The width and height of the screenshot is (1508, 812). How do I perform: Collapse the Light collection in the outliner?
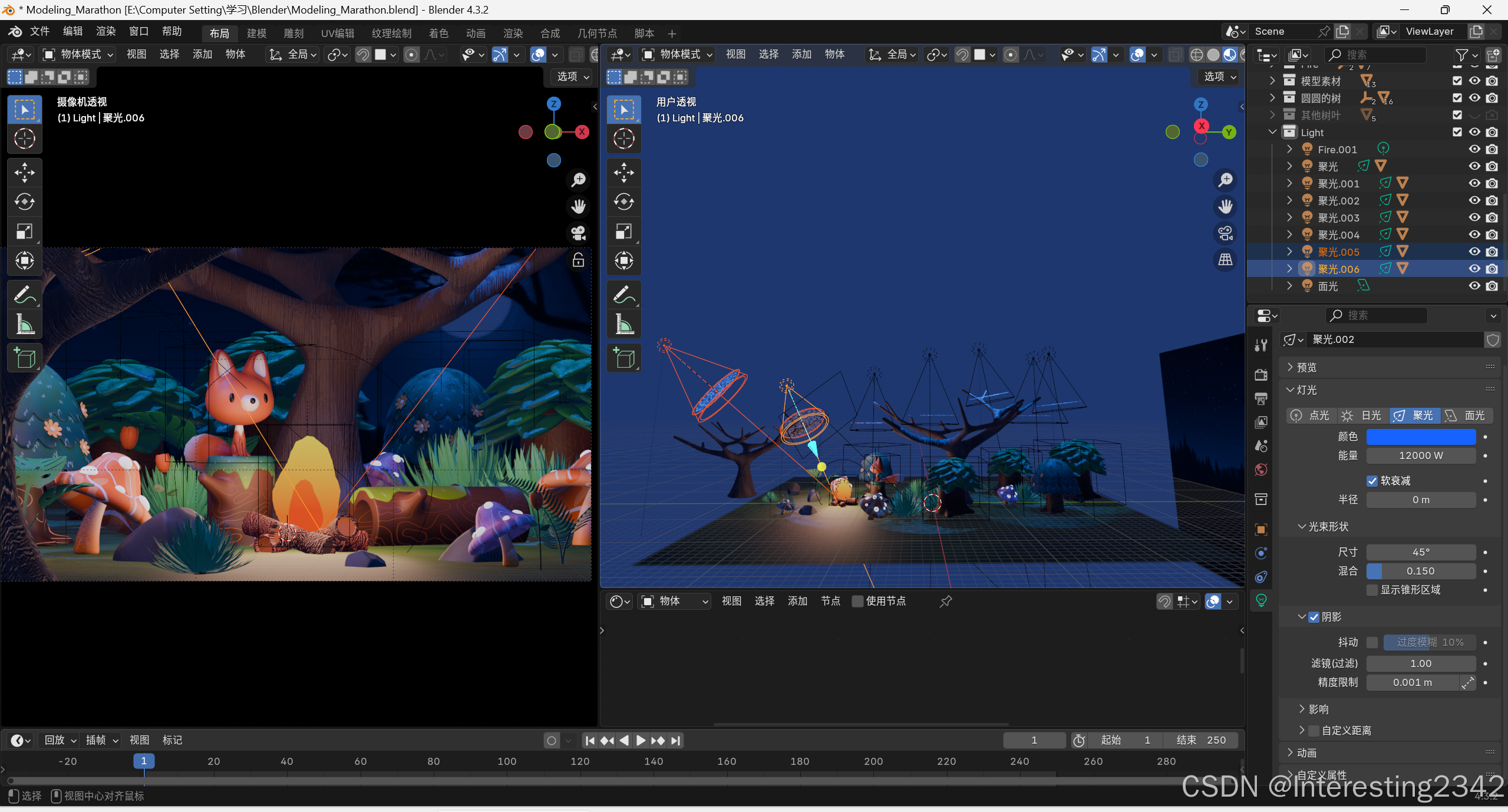pyautogui.click(x=1272, y=132)
